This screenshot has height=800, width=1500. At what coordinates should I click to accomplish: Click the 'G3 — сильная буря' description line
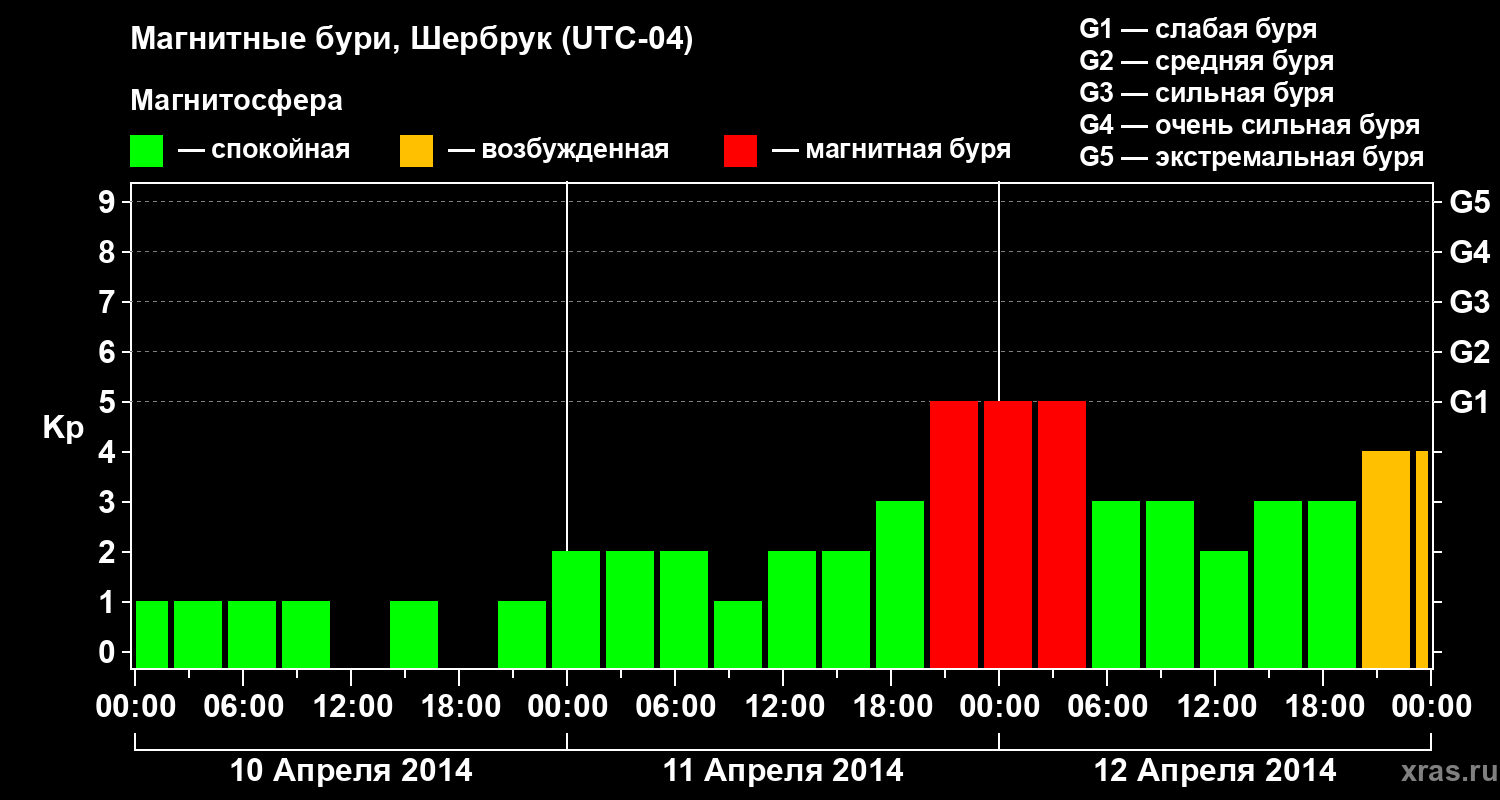click(1206, 93)
